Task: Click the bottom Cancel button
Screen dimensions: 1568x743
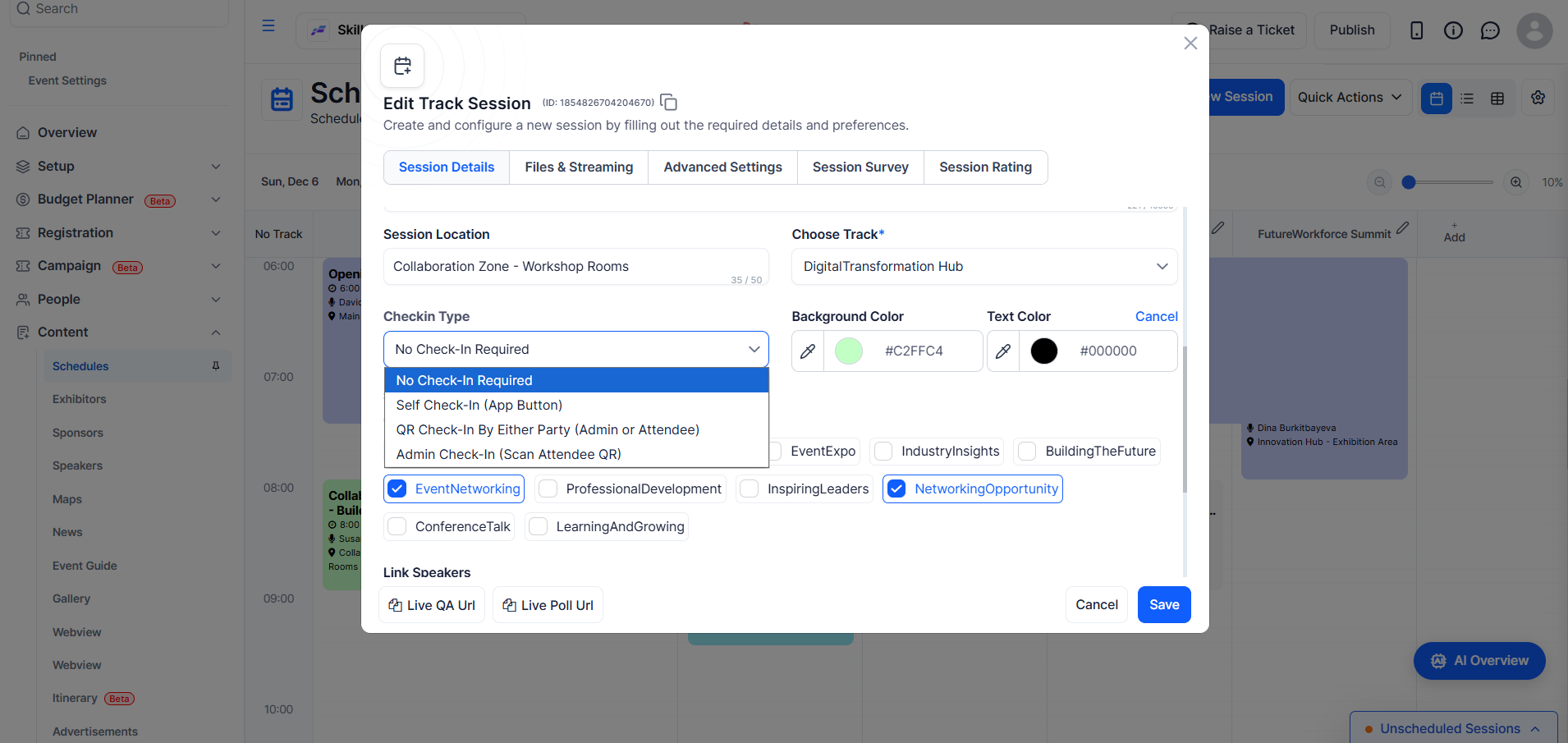Action: [x=1097, y=605]
